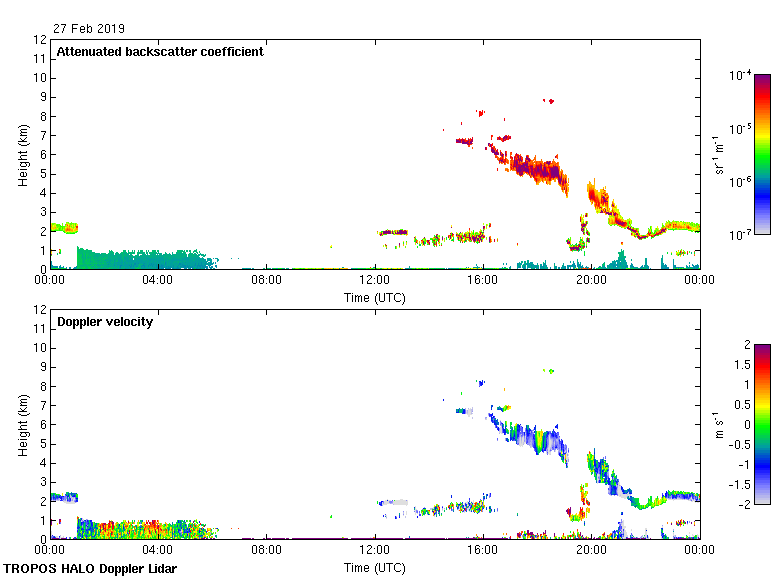Select 'Height (km)' axis label of lower plot
The height and width of the screenshot is (580, 780).
coord(22,425)
